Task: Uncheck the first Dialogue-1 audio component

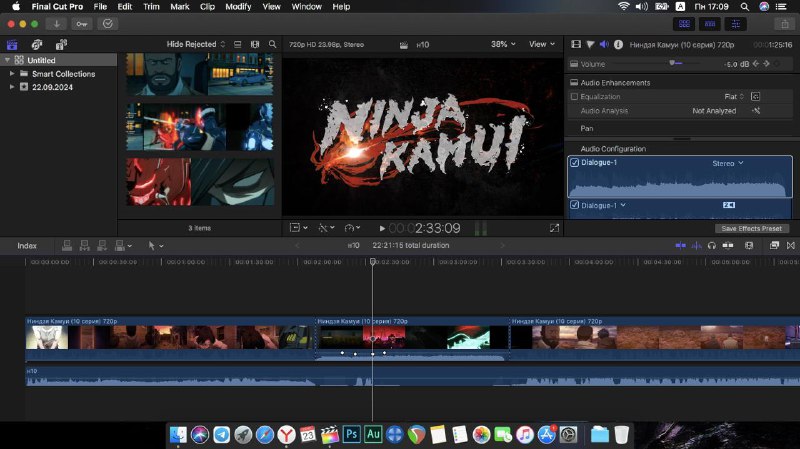Action: tap(574, 162)
